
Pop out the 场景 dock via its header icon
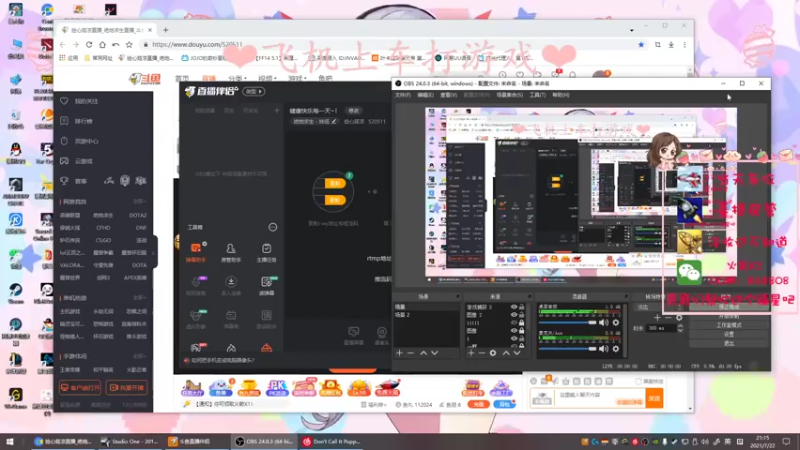[458, 296]
